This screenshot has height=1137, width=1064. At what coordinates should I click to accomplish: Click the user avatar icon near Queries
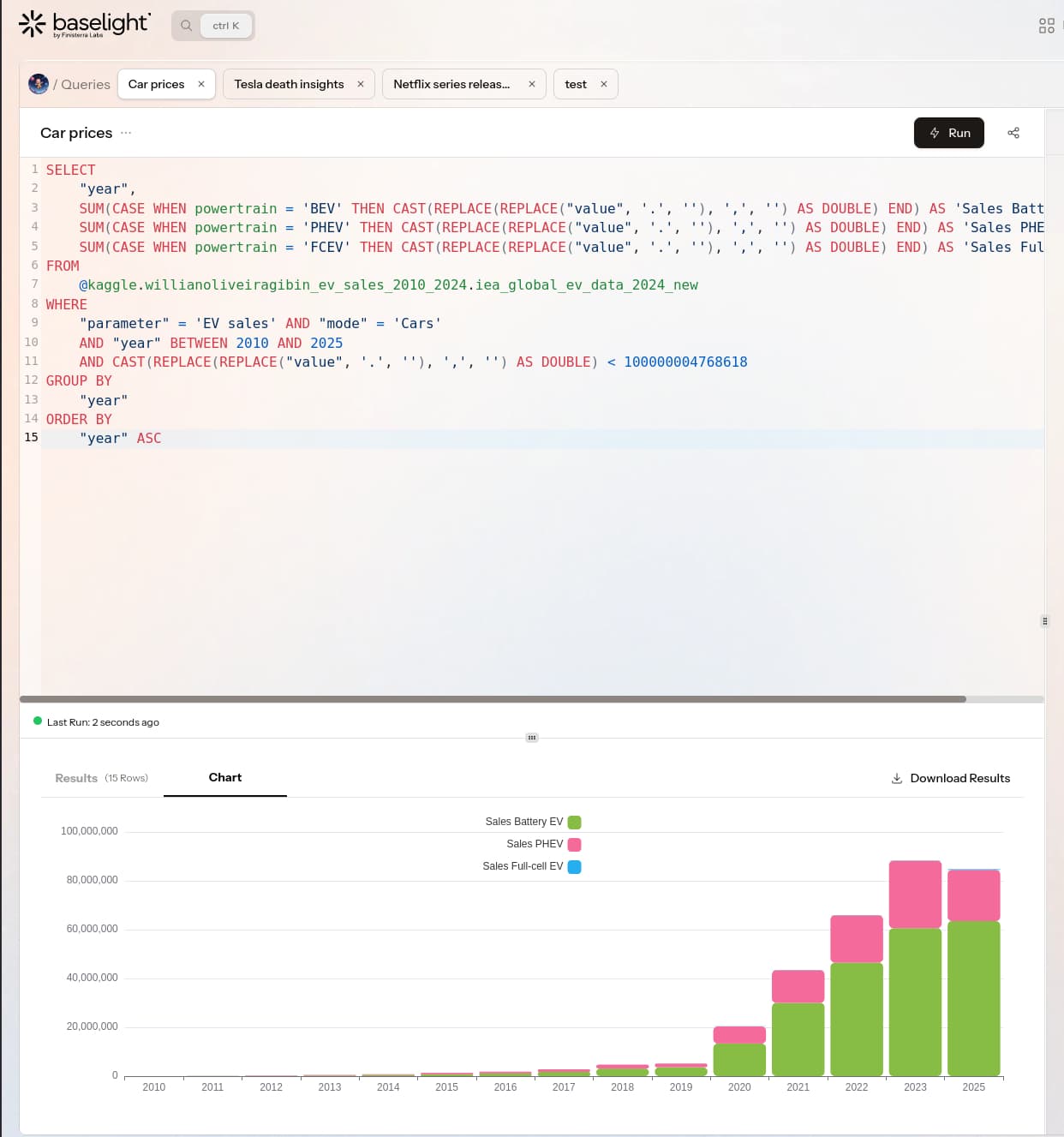(x=39, y=84)
